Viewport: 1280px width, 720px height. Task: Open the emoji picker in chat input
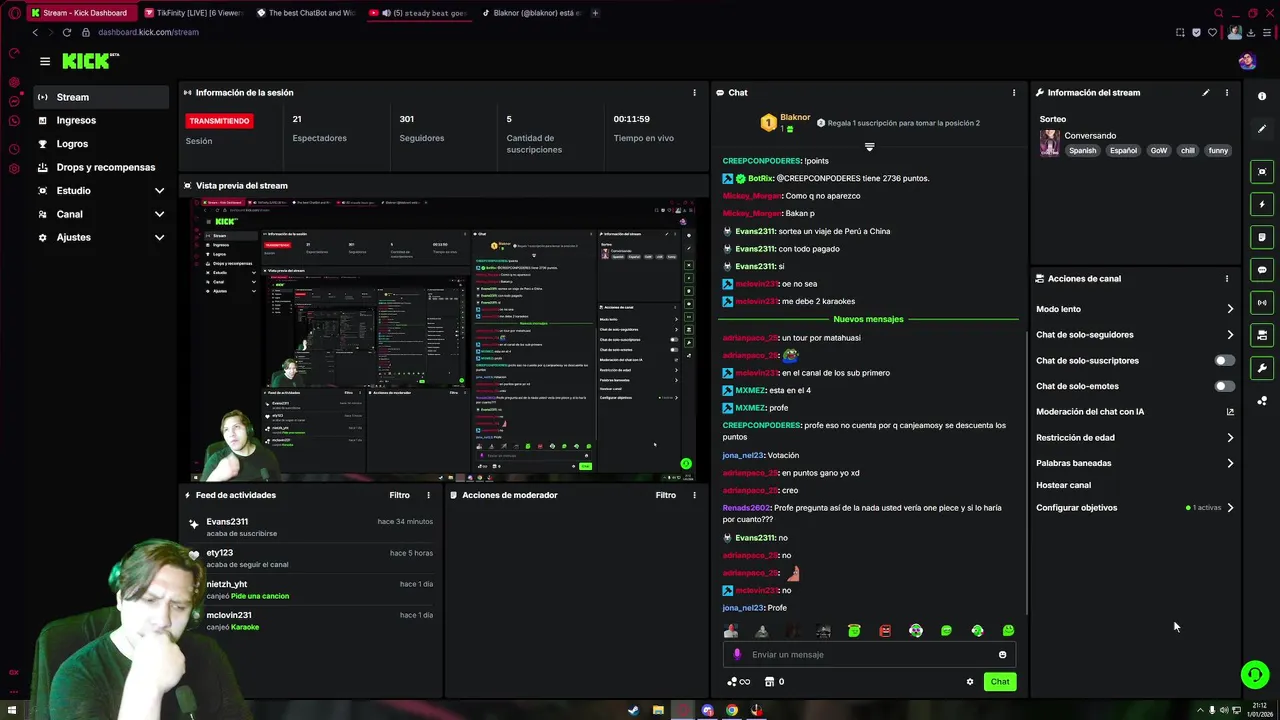coord(1002,655)
